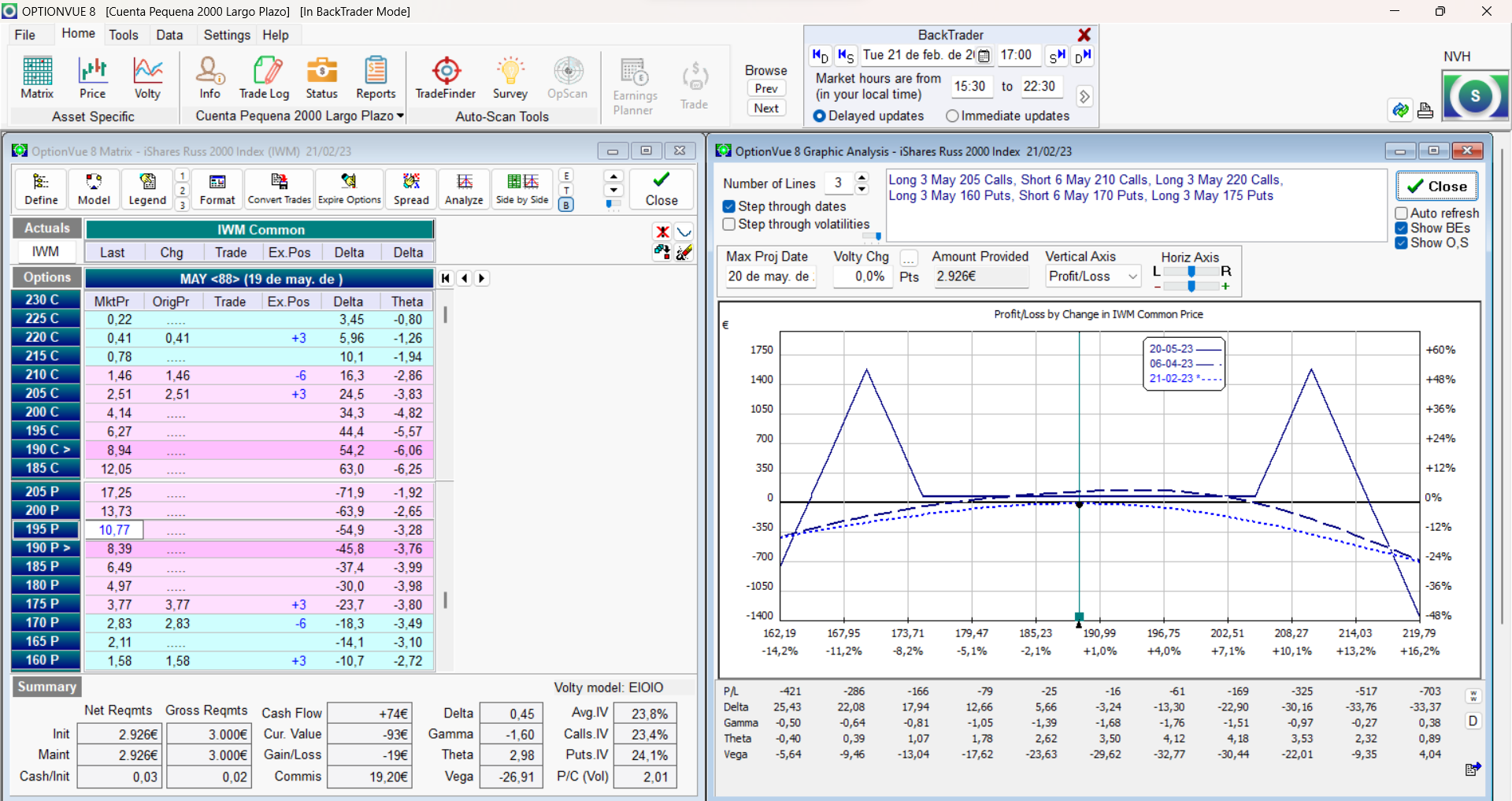Click Convert Trades icon

tap(280, 190)
